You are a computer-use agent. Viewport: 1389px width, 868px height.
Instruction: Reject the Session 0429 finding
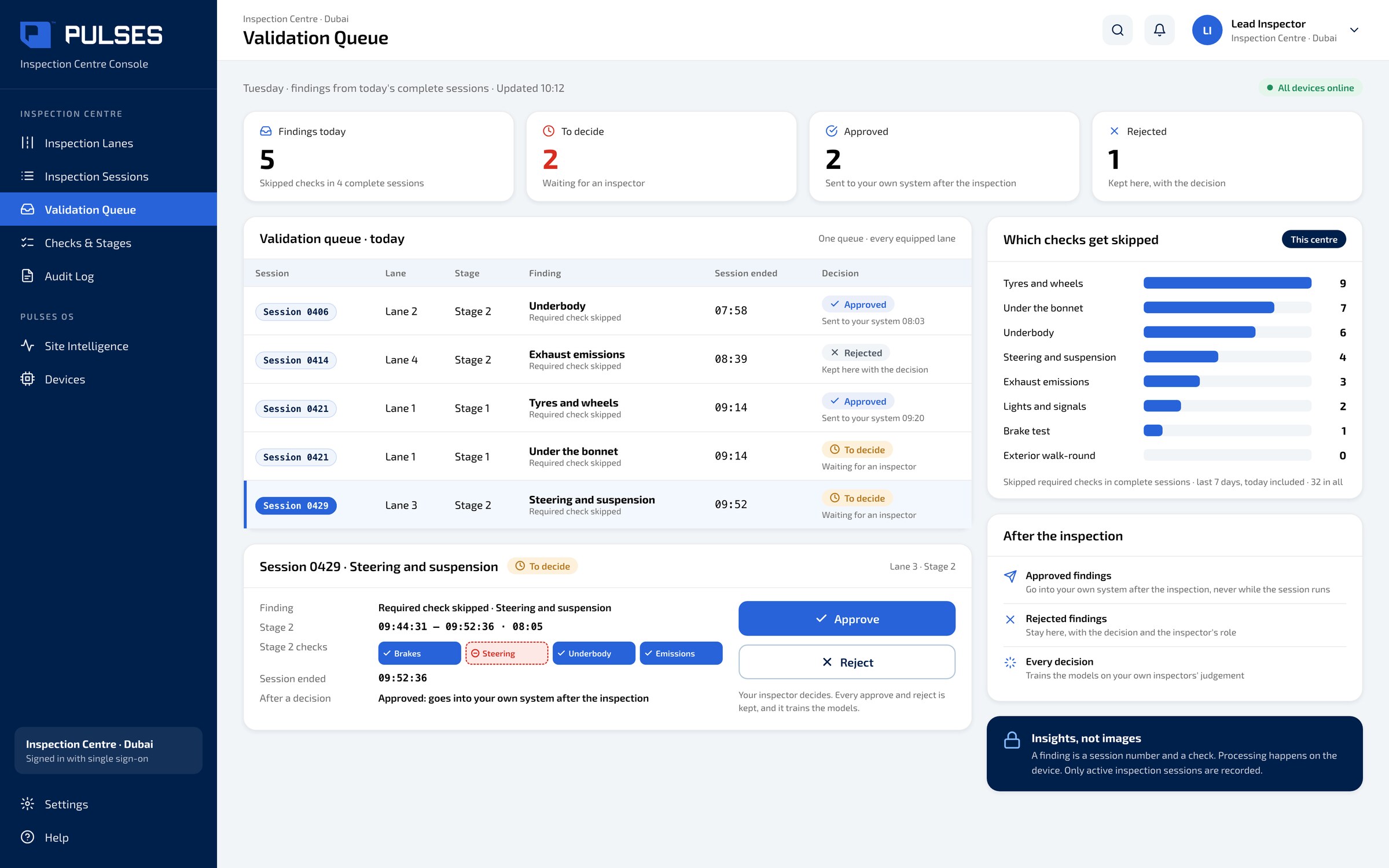pos(847,662)
